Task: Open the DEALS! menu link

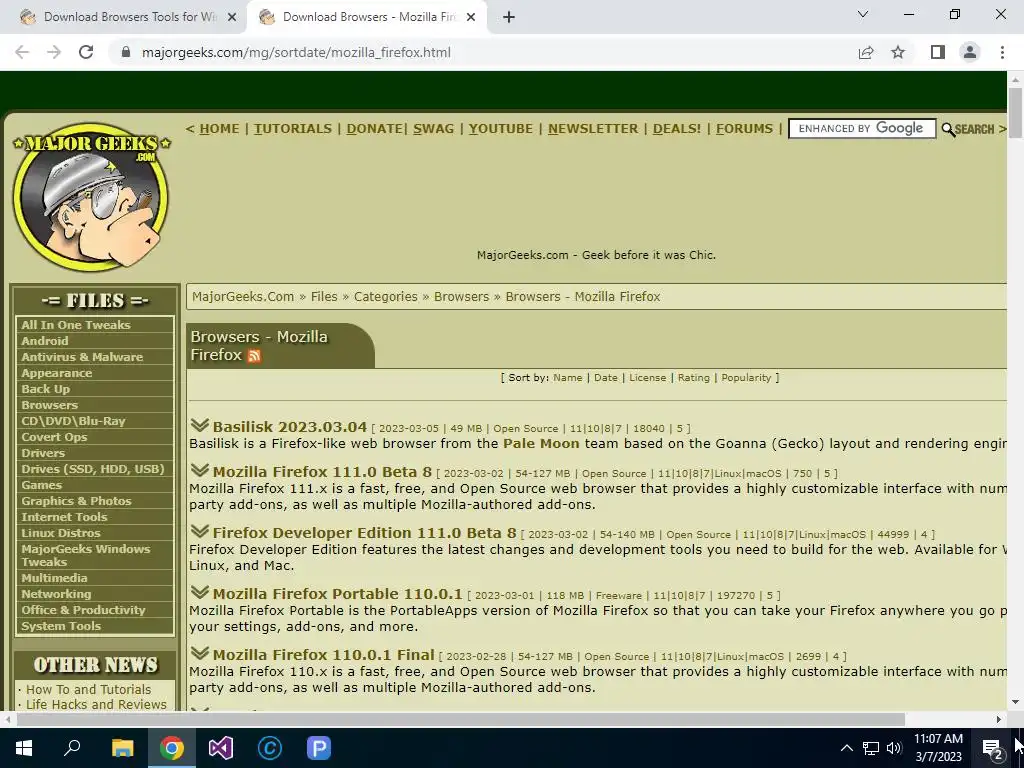Action: (677, 129)
